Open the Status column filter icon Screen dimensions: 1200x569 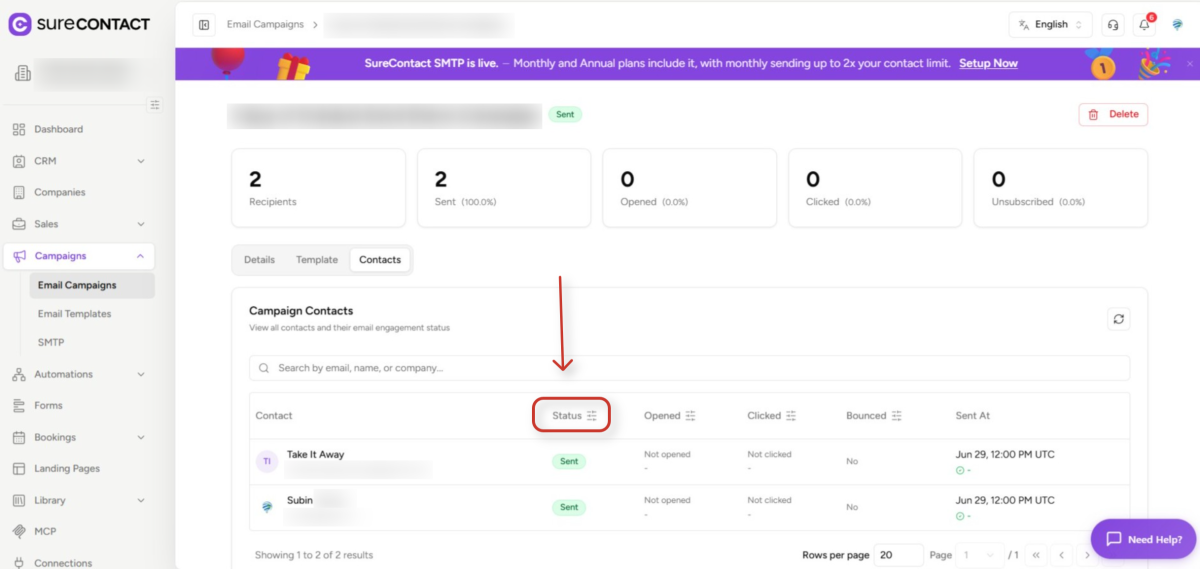point(592,416)
